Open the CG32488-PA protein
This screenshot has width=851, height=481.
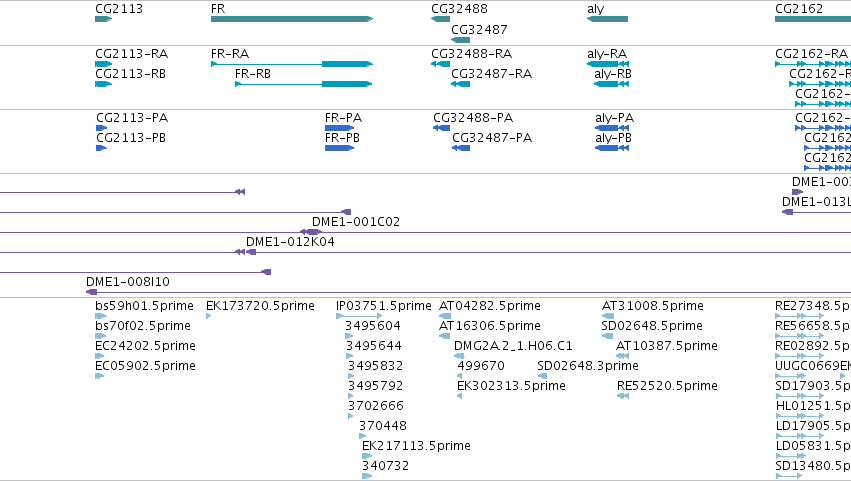pos(441,128)
